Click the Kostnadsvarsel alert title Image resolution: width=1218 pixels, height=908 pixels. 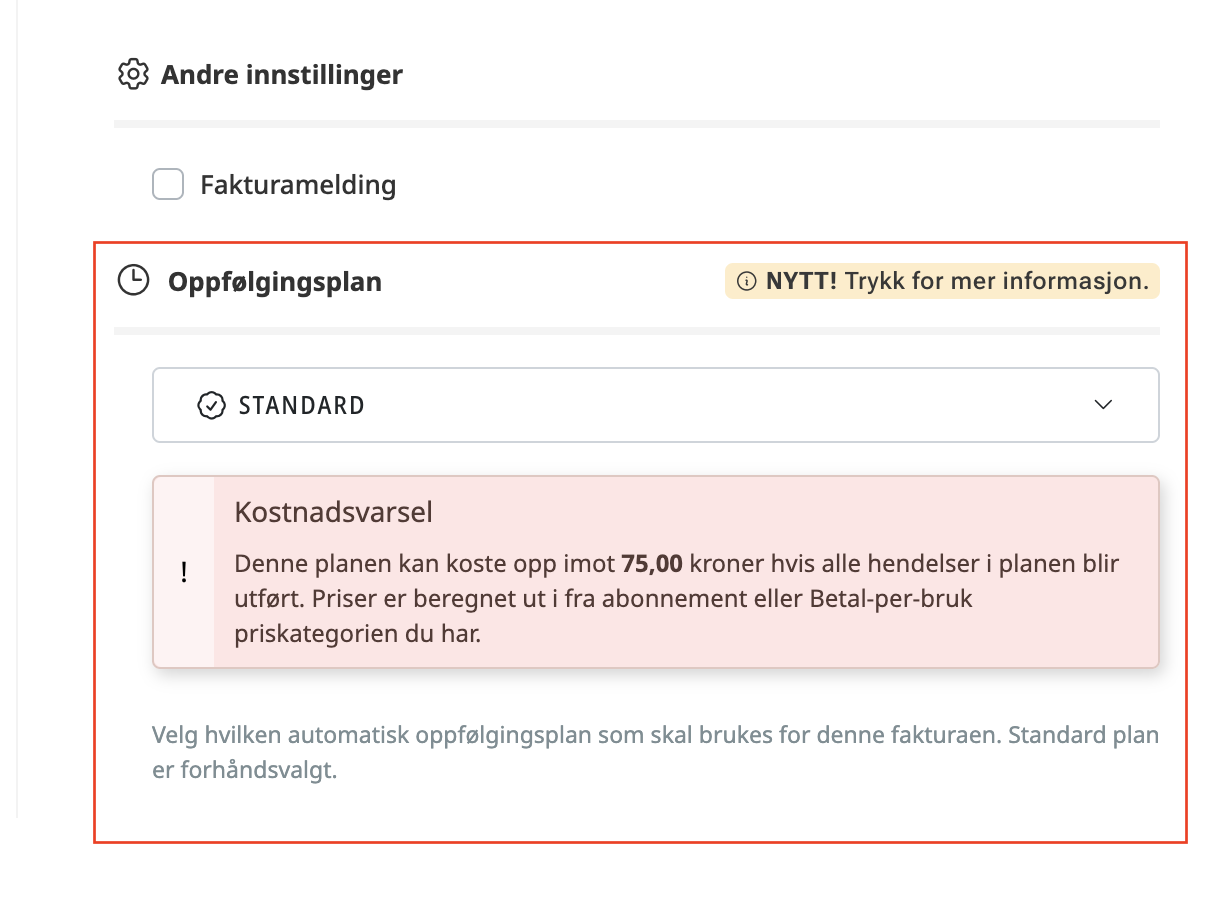point(333,513)
